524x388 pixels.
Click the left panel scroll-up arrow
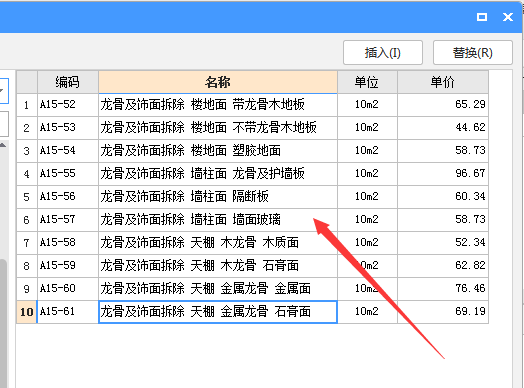click(3, 145)
